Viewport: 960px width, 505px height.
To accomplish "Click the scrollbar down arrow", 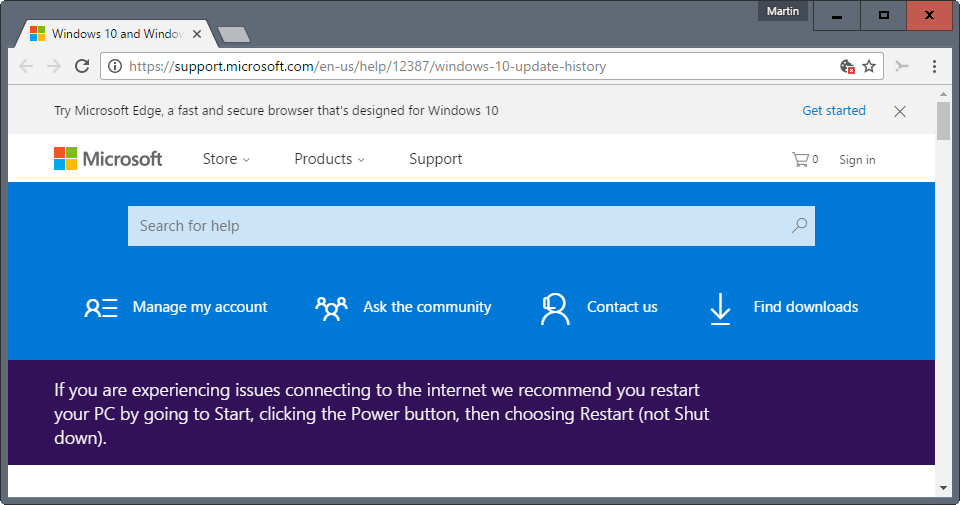I will (943, 488).
